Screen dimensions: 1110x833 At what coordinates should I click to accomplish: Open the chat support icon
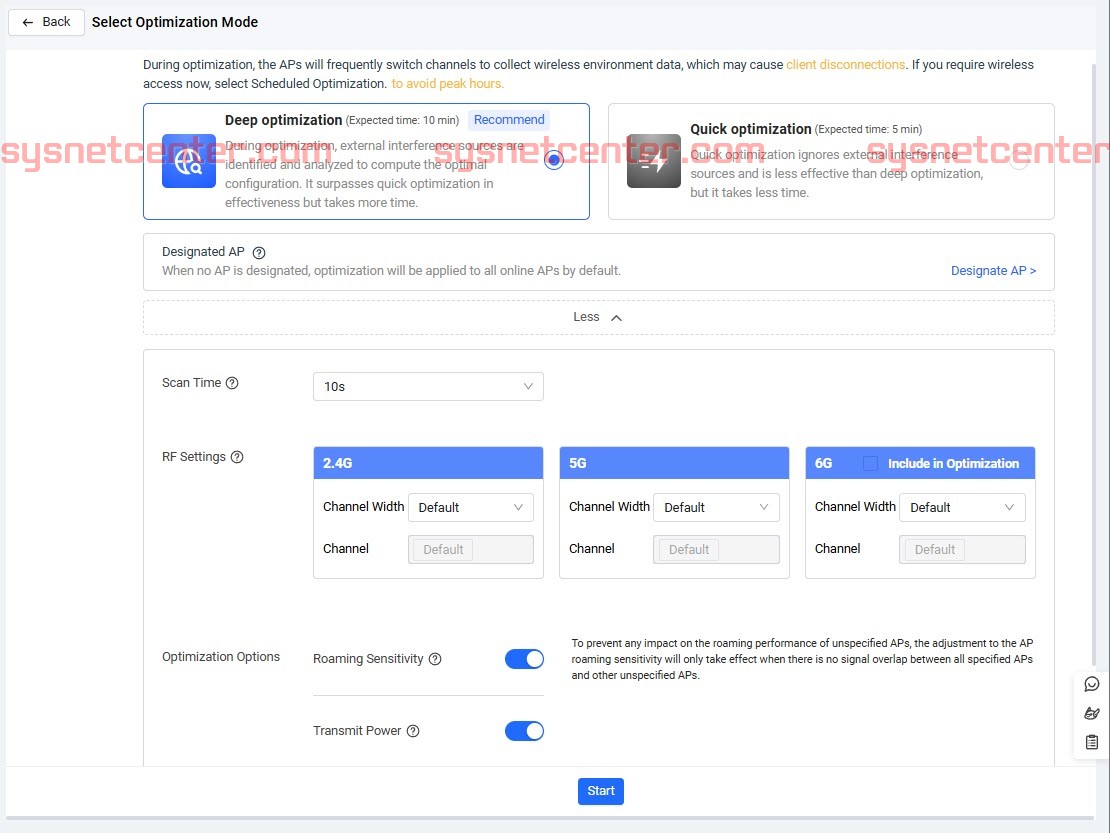[x=1092, y=684]
